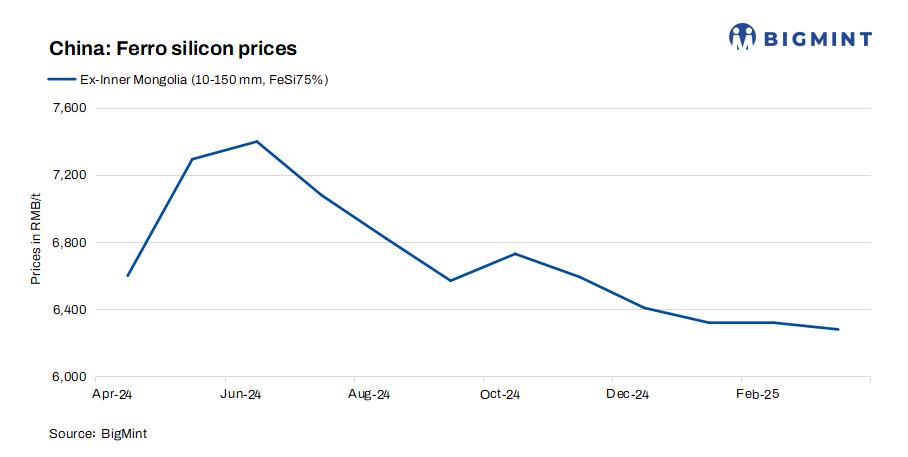This screenshot has height=457, width=908.
Task: Click the blue legend line swatch
Action: tap(62, 80)
